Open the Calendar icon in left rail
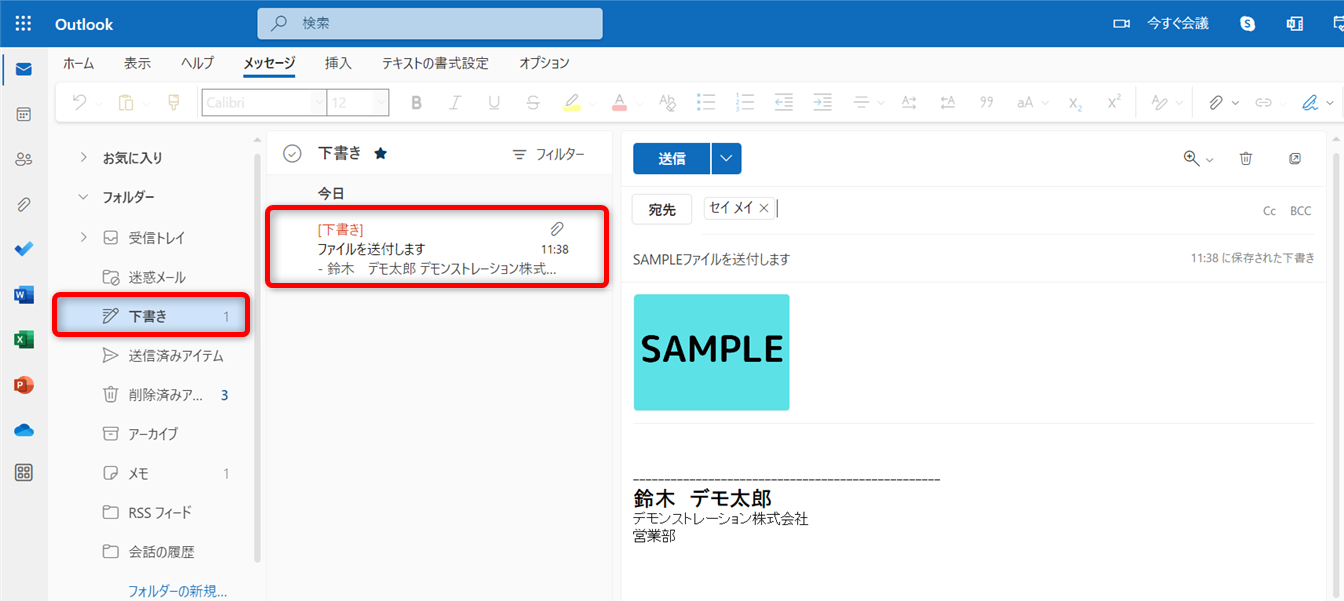The width and height of the screenshot is (1344, 601). [24, 114]
